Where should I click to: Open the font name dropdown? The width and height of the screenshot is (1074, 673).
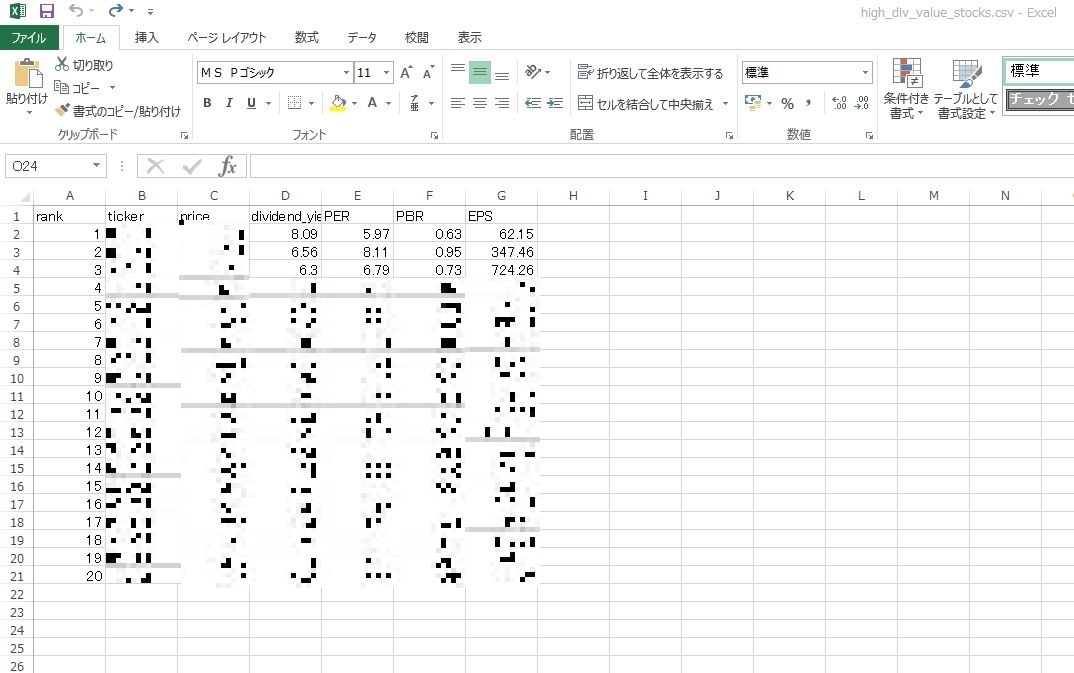tap(346, 73)
